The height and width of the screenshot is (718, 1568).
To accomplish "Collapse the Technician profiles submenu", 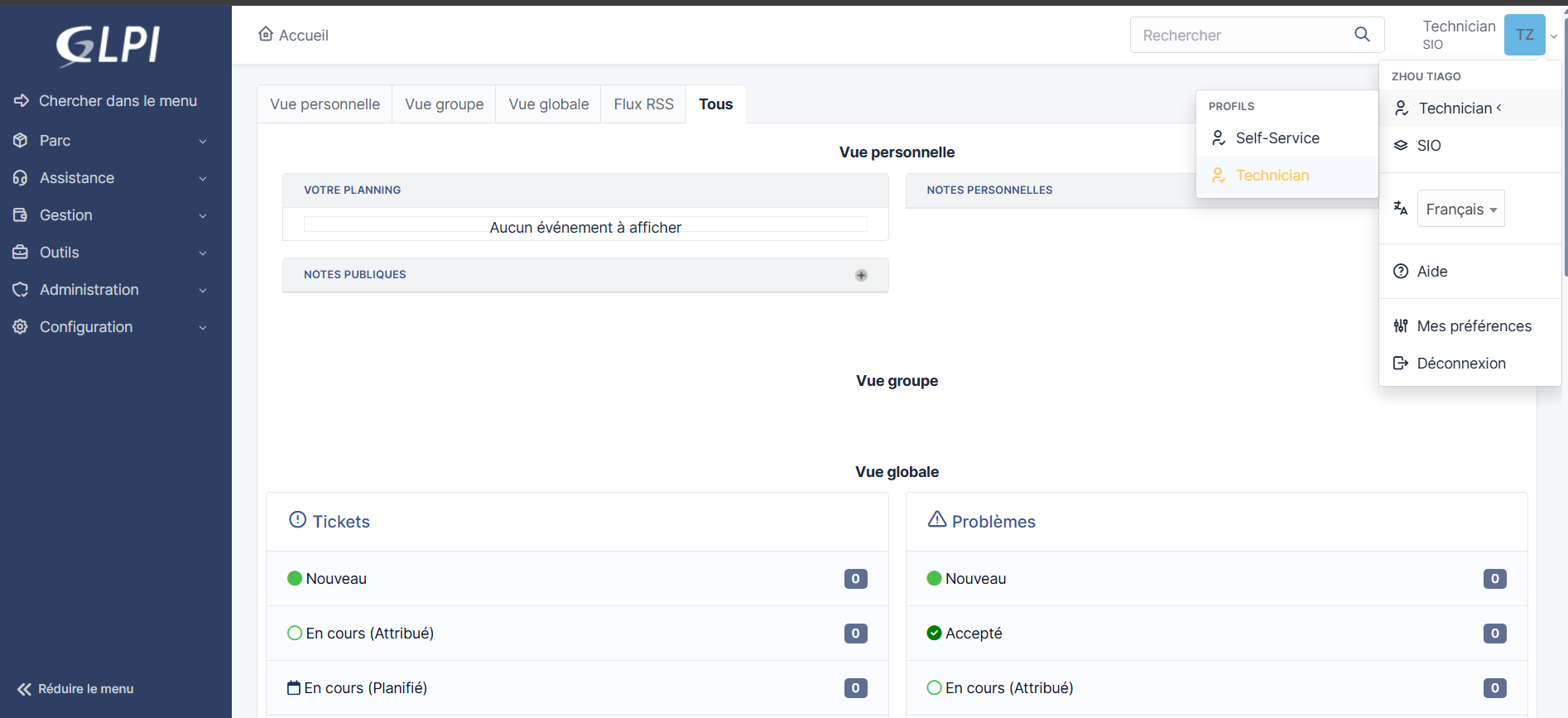I will [1498, 108].
